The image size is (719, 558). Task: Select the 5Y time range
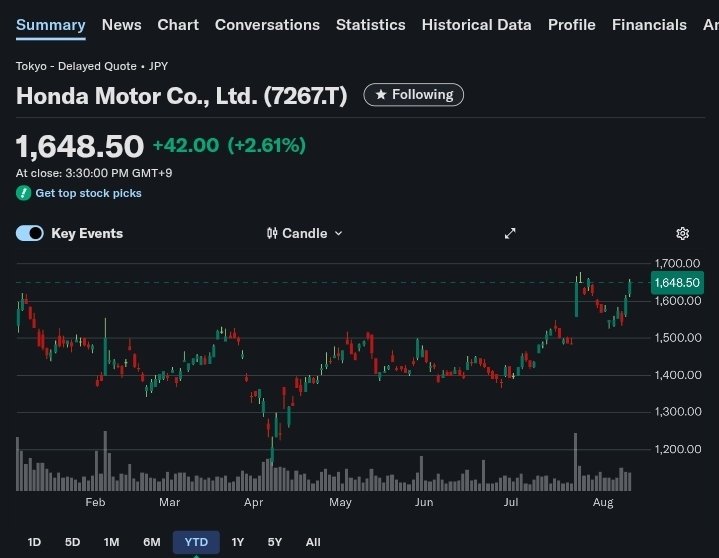(275, 542)
